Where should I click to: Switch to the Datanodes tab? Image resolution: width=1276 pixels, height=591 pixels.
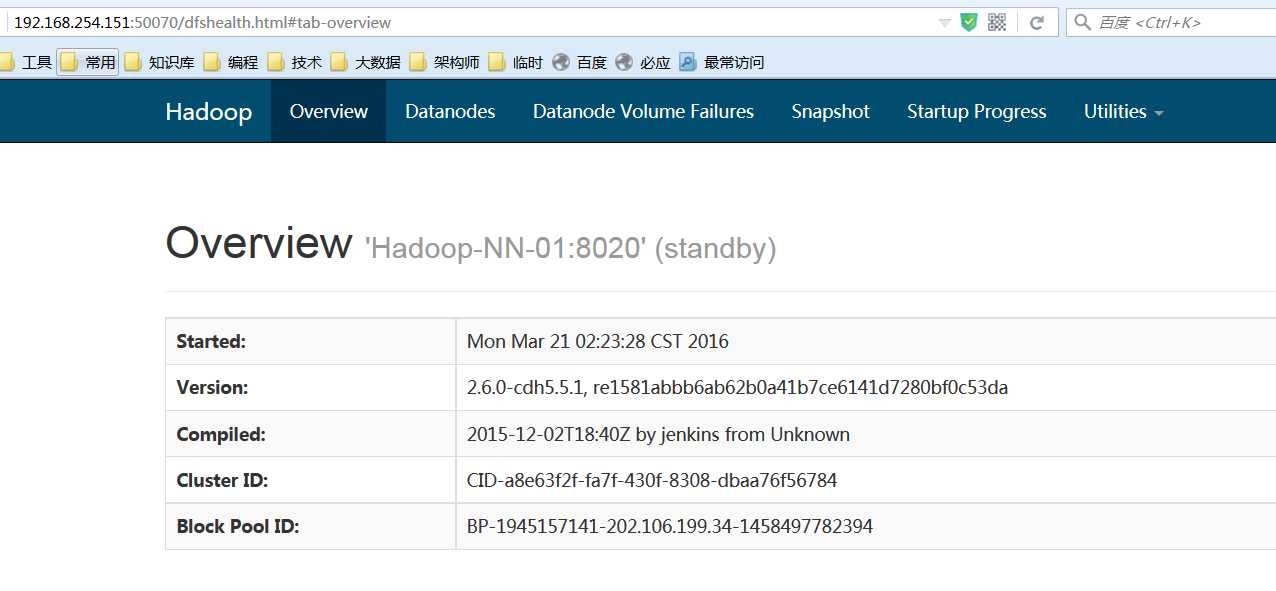click(450, 112)
